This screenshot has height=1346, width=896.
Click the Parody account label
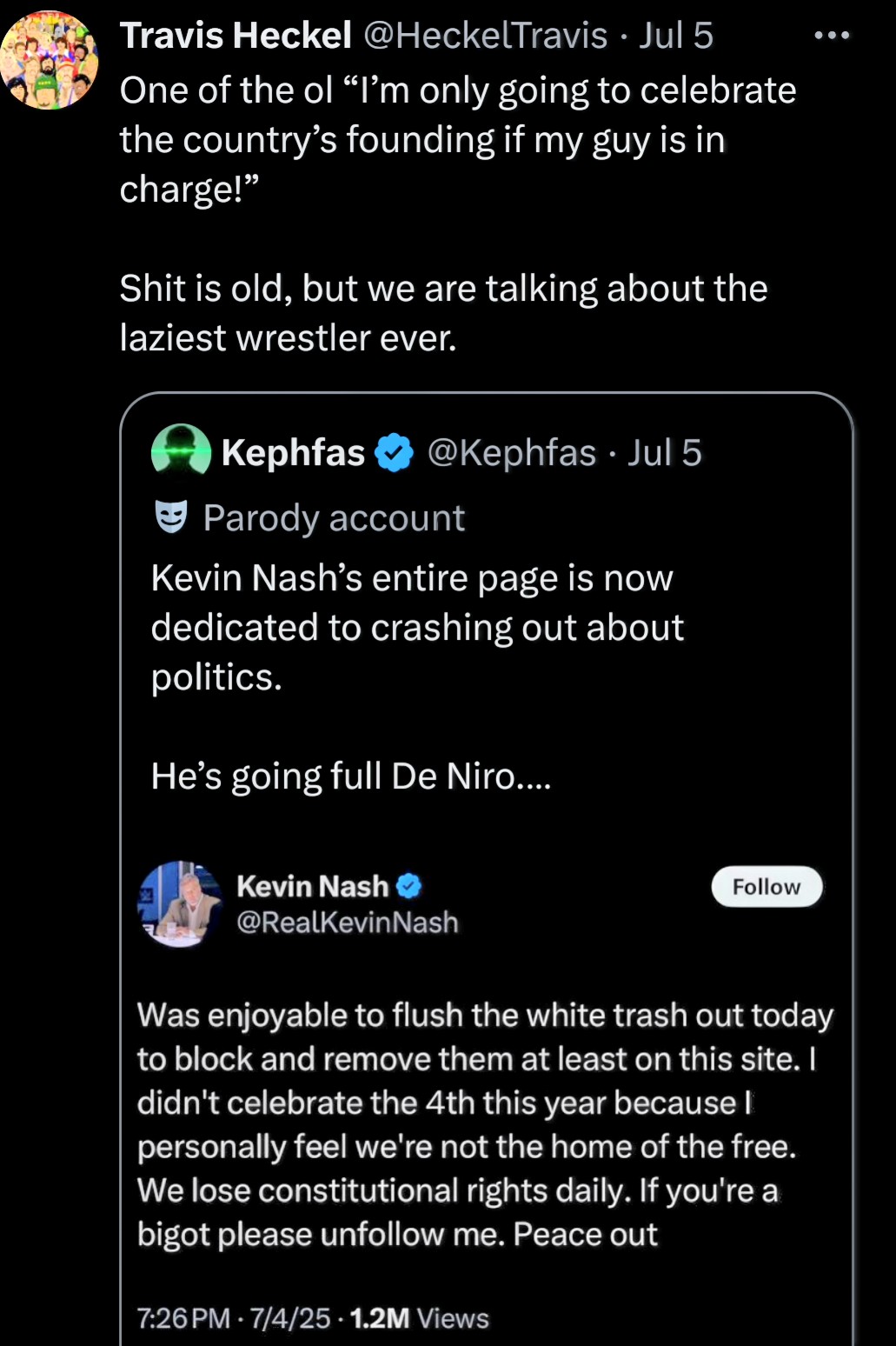[334, 518]
